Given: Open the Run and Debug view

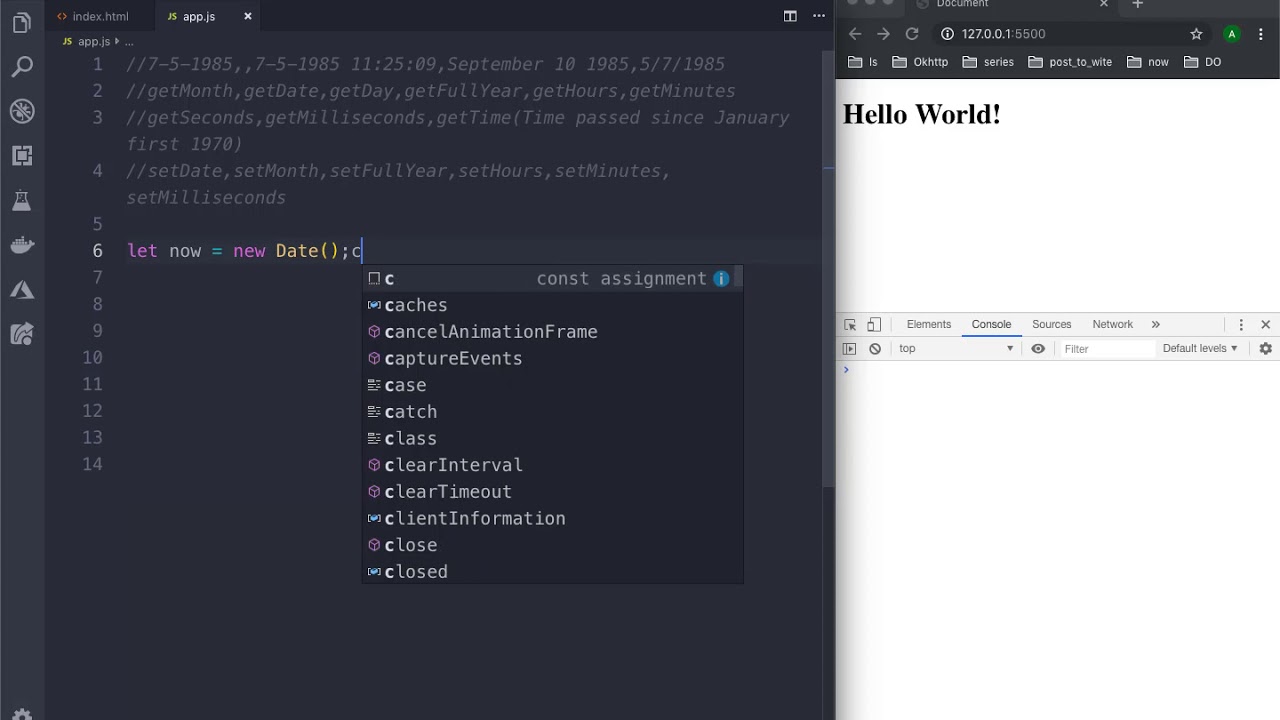Looking at the screenshot, I should tap(22, 111).
